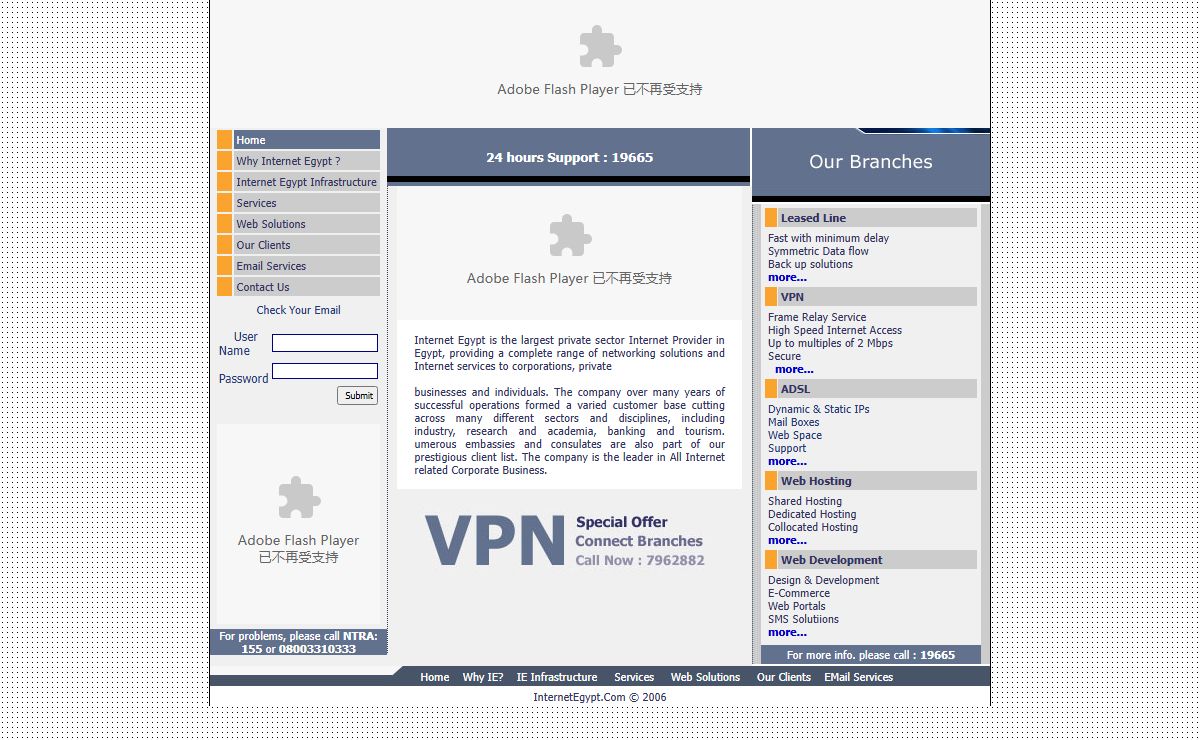The image size is (1200, 740).
Task: Click the header Flash plugin puzzle icon
Action: (600, 47)
